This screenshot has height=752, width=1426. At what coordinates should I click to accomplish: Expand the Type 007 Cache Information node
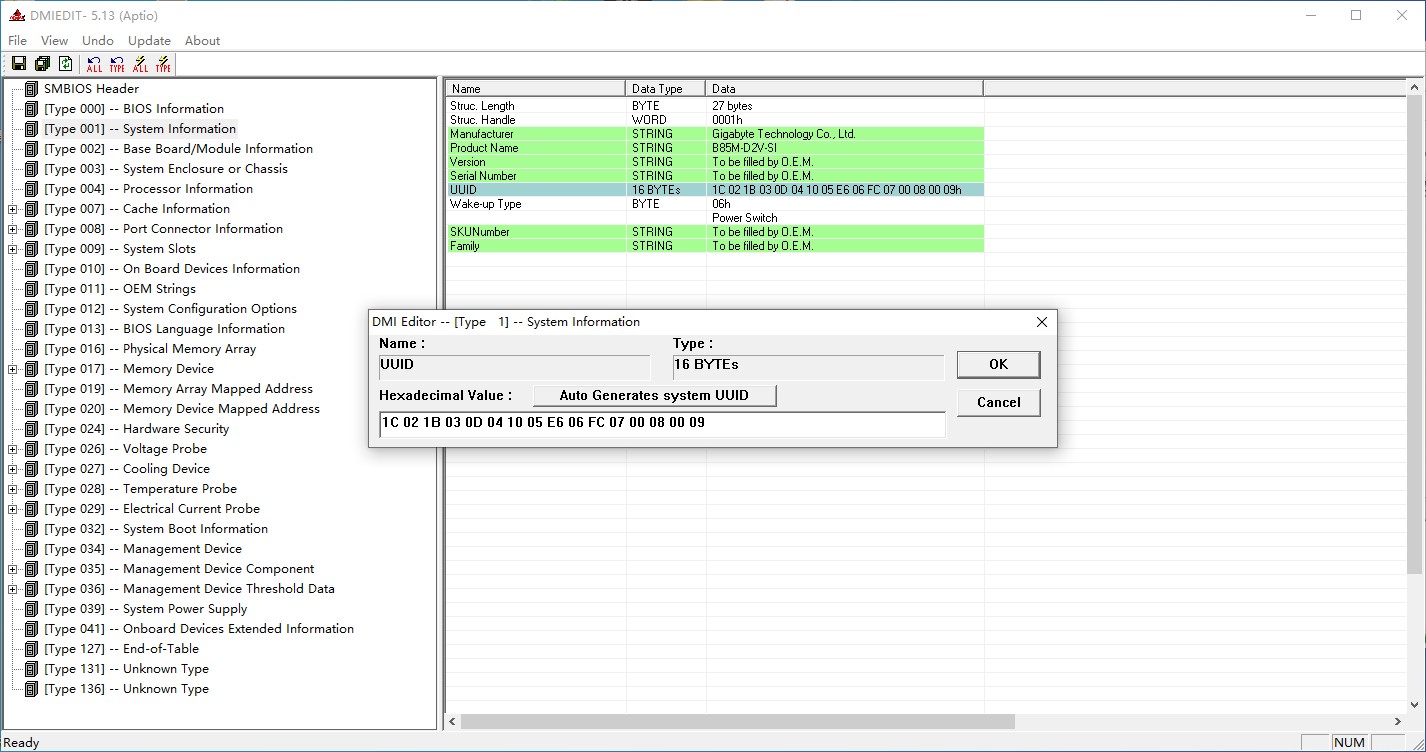12,209
